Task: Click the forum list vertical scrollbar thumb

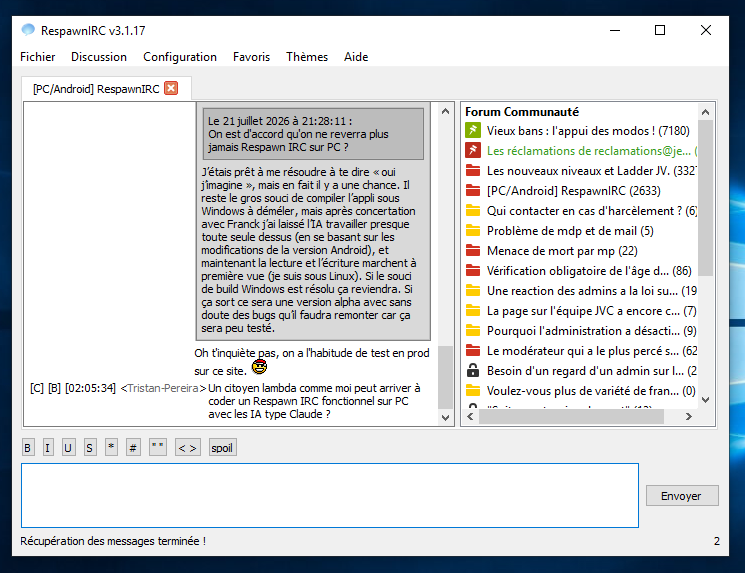Action: click(705, 198)
